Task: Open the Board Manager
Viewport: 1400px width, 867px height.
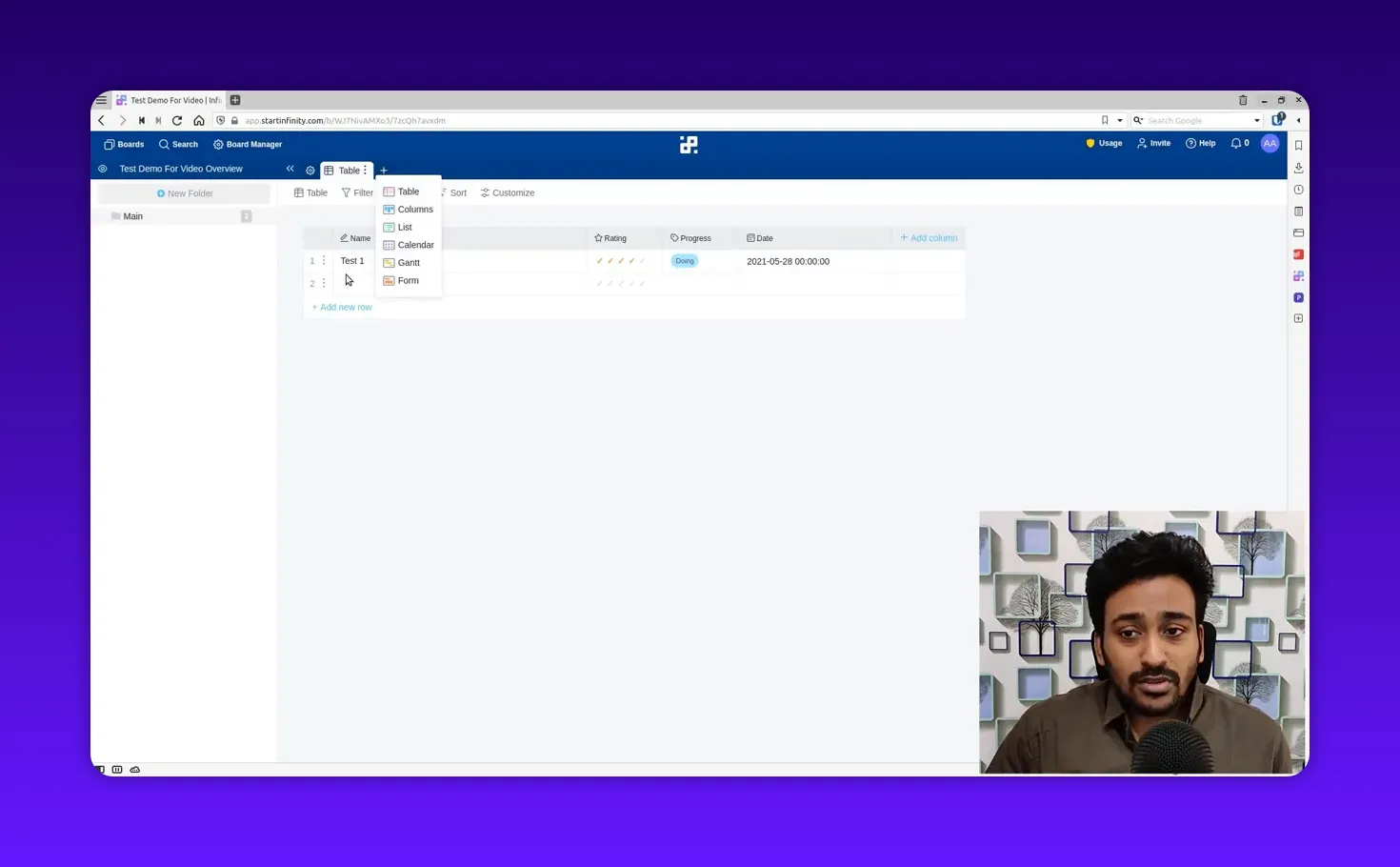Action: pos(247,144)
